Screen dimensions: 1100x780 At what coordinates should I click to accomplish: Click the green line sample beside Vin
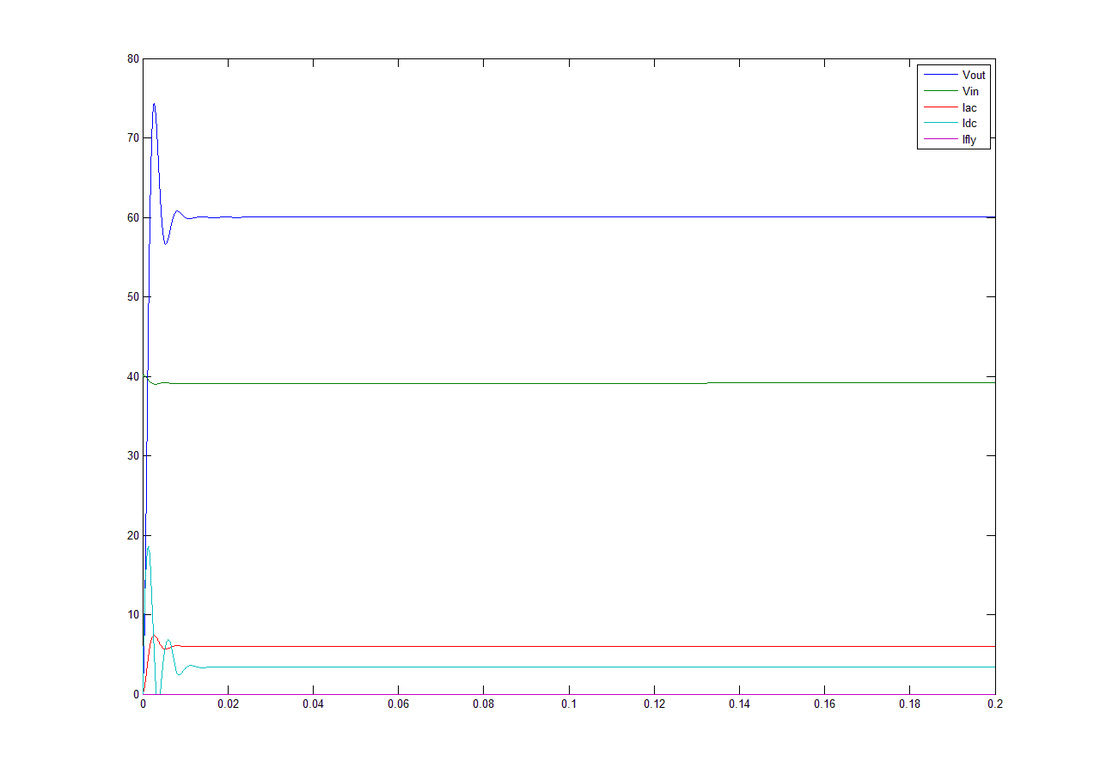point(939,91)
